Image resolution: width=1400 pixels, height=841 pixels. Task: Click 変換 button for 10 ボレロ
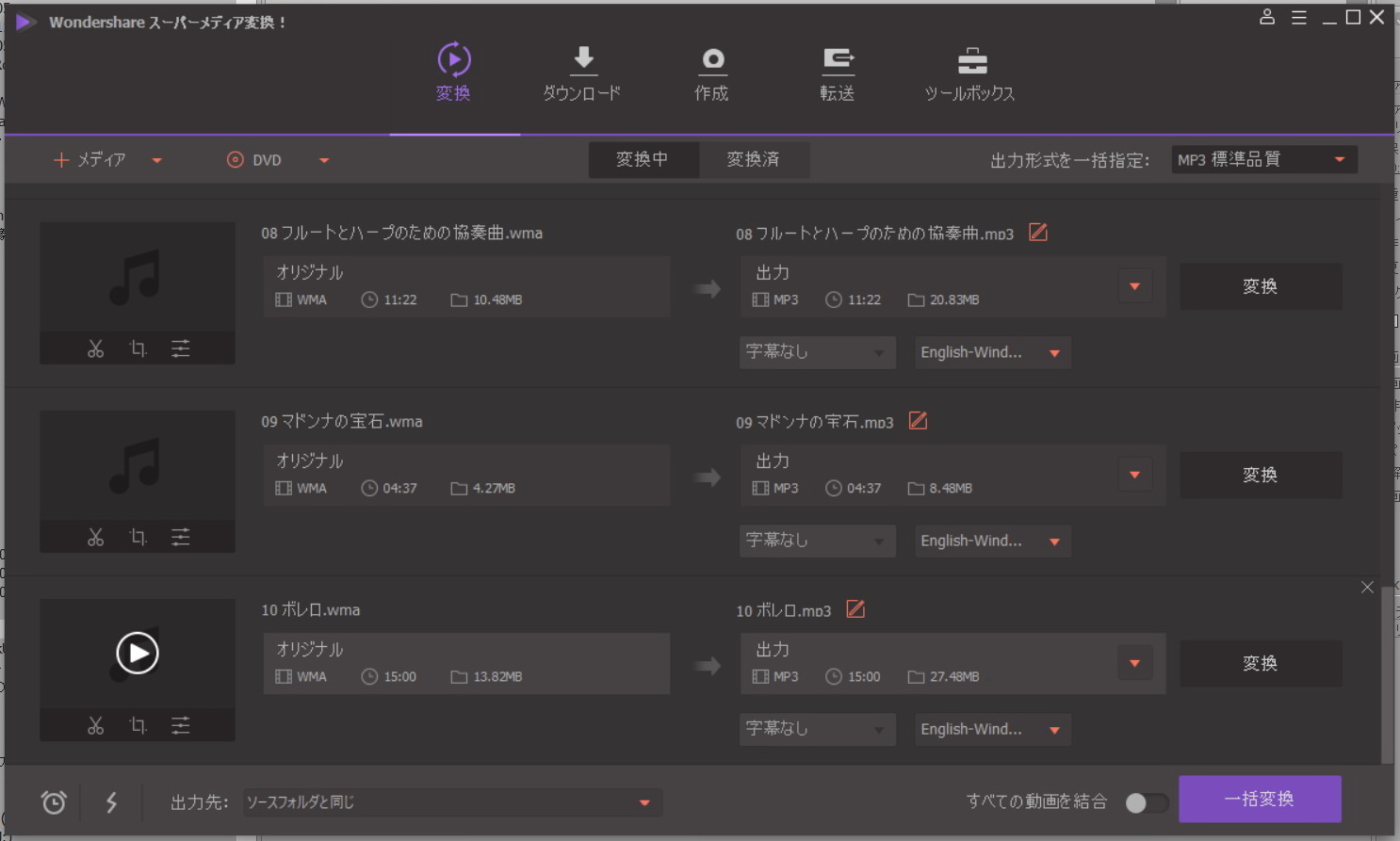[x=1260, y=664]
